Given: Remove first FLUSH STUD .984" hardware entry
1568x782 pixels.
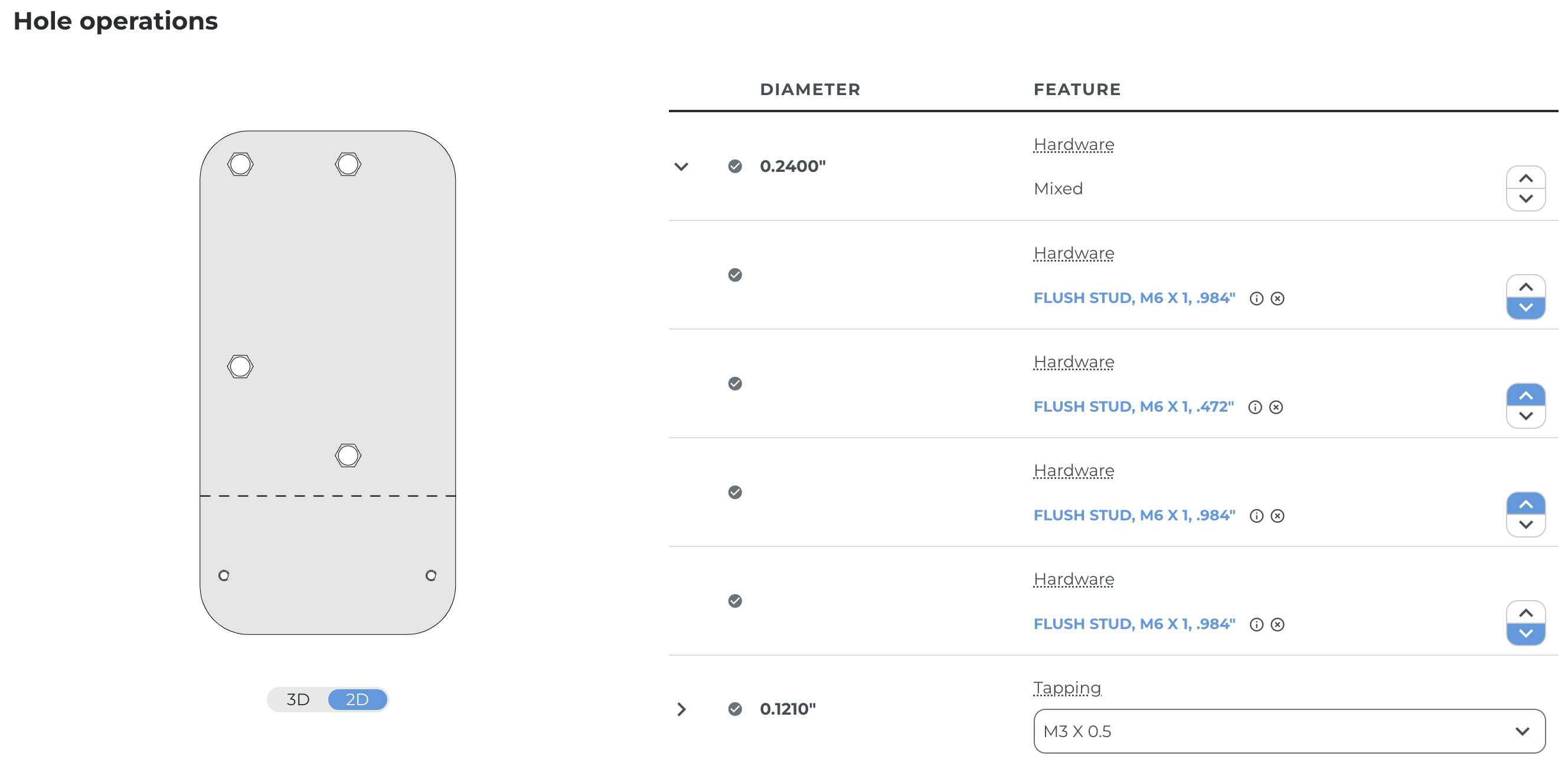Looking at the screenshot, I should coord(1277,298).
